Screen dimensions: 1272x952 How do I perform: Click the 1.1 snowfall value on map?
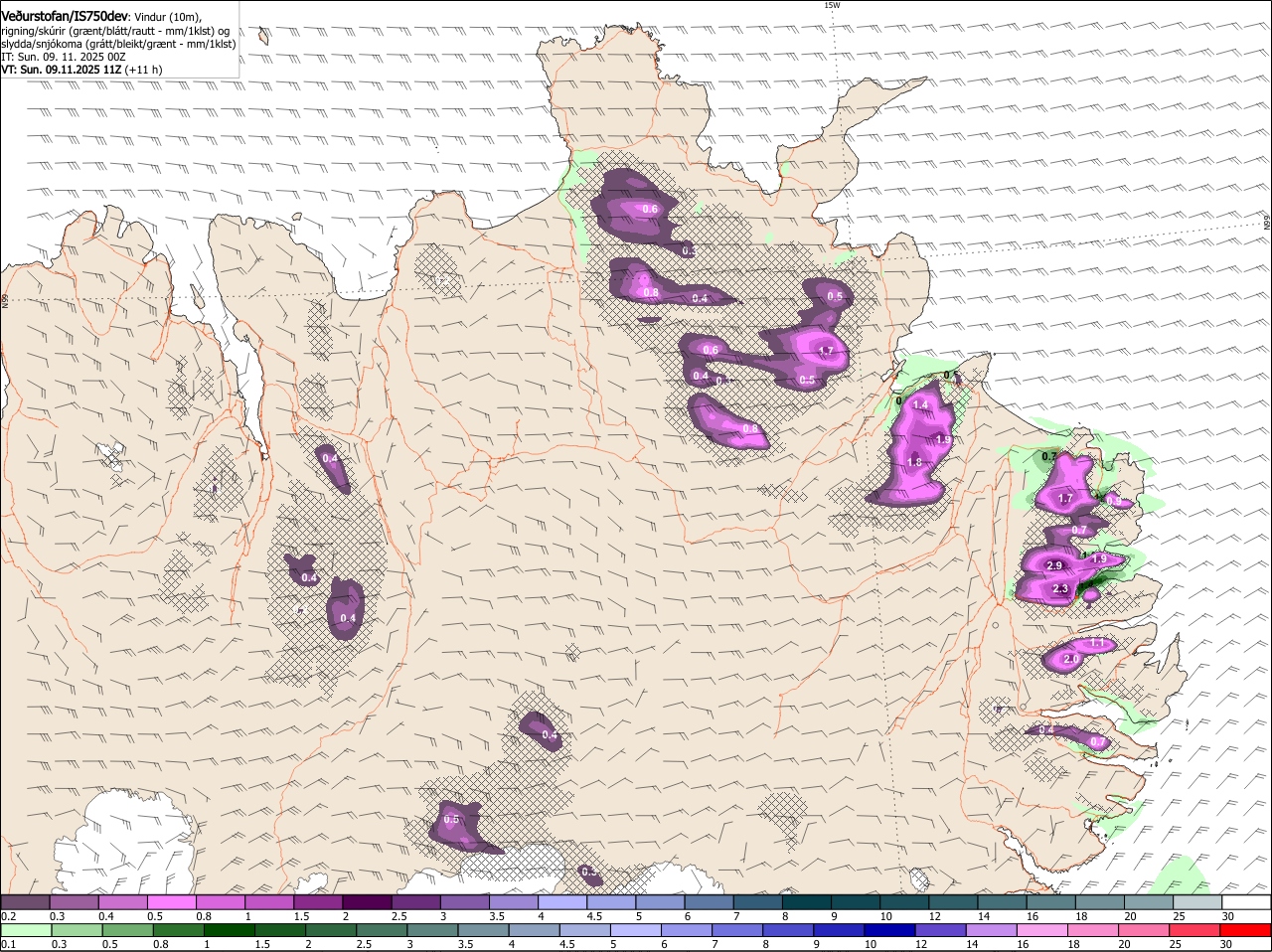pos(1097,644)
